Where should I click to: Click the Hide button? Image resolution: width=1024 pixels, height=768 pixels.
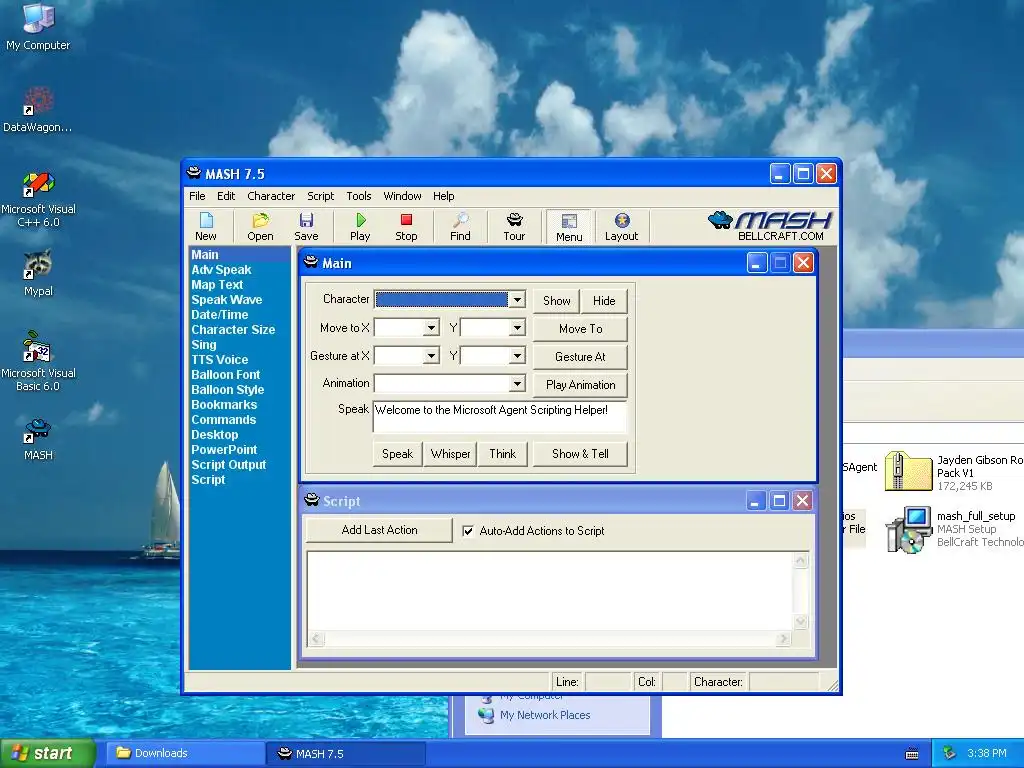click(604, 301)
